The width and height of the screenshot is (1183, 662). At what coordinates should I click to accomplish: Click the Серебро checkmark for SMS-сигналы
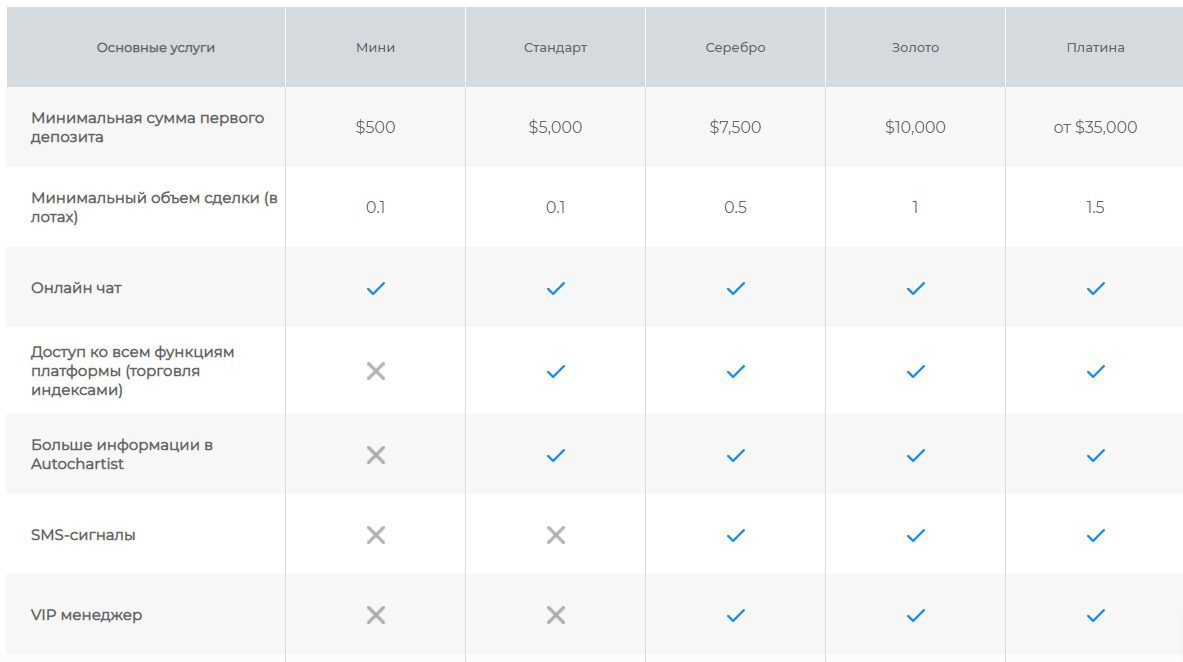(735, 535)
